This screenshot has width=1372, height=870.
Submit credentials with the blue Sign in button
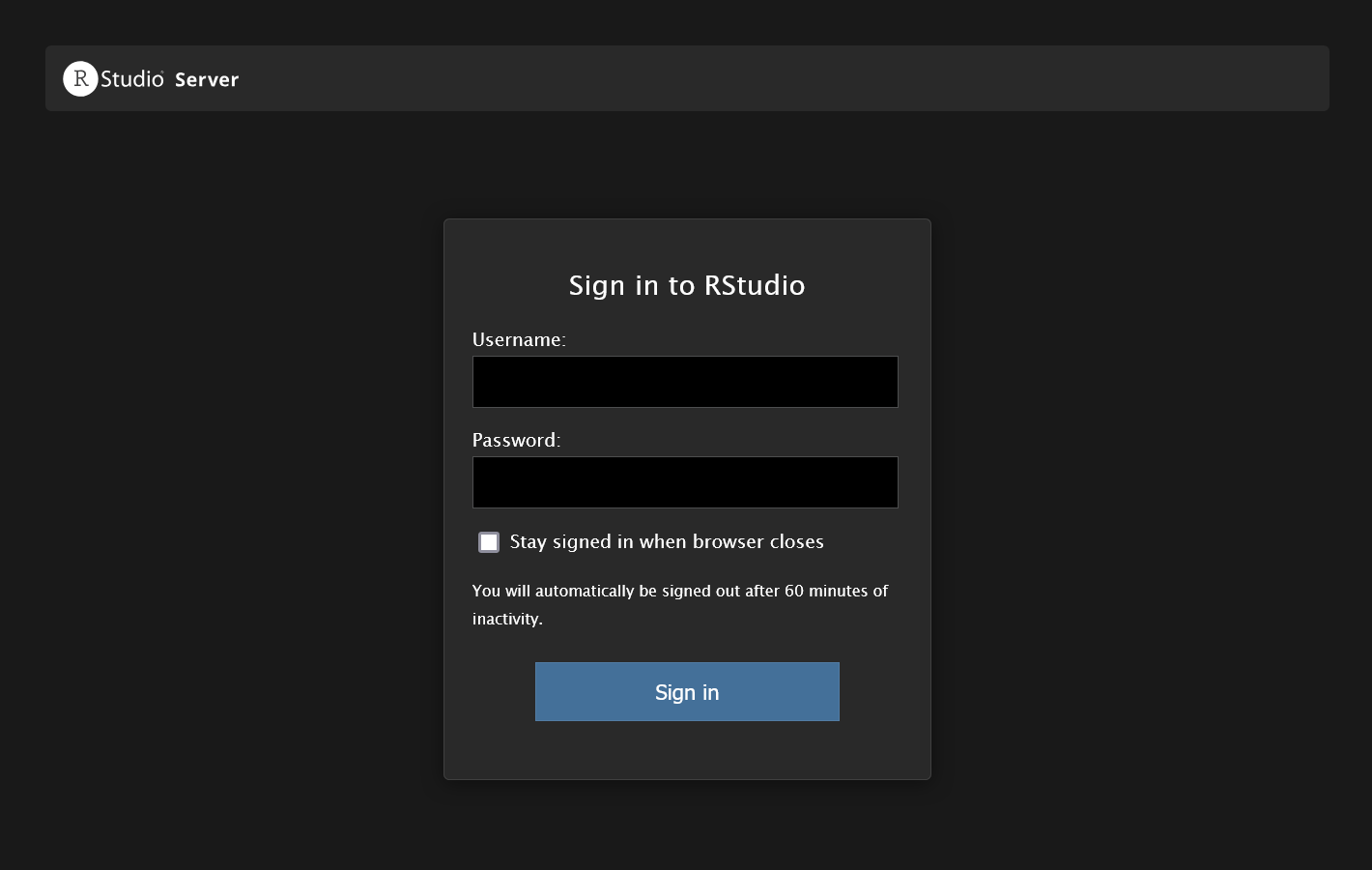pos(687,691)
